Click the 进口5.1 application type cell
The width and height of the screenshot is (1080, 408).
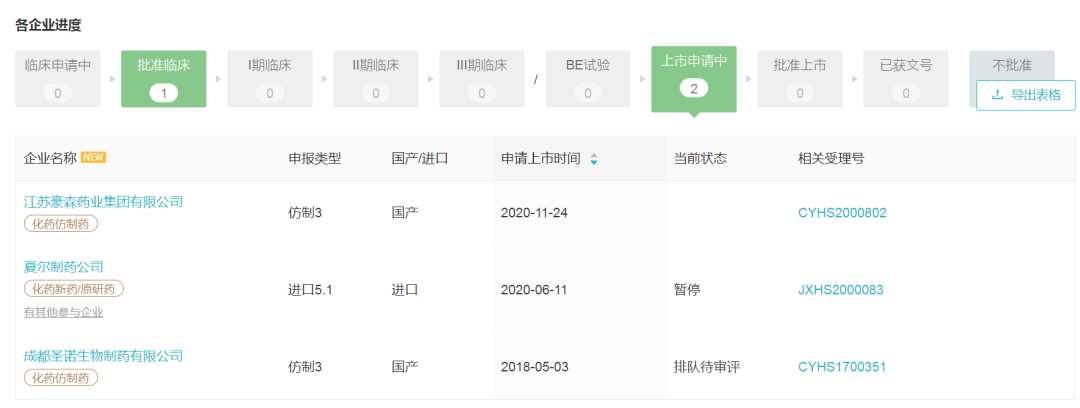pos(310,290)
